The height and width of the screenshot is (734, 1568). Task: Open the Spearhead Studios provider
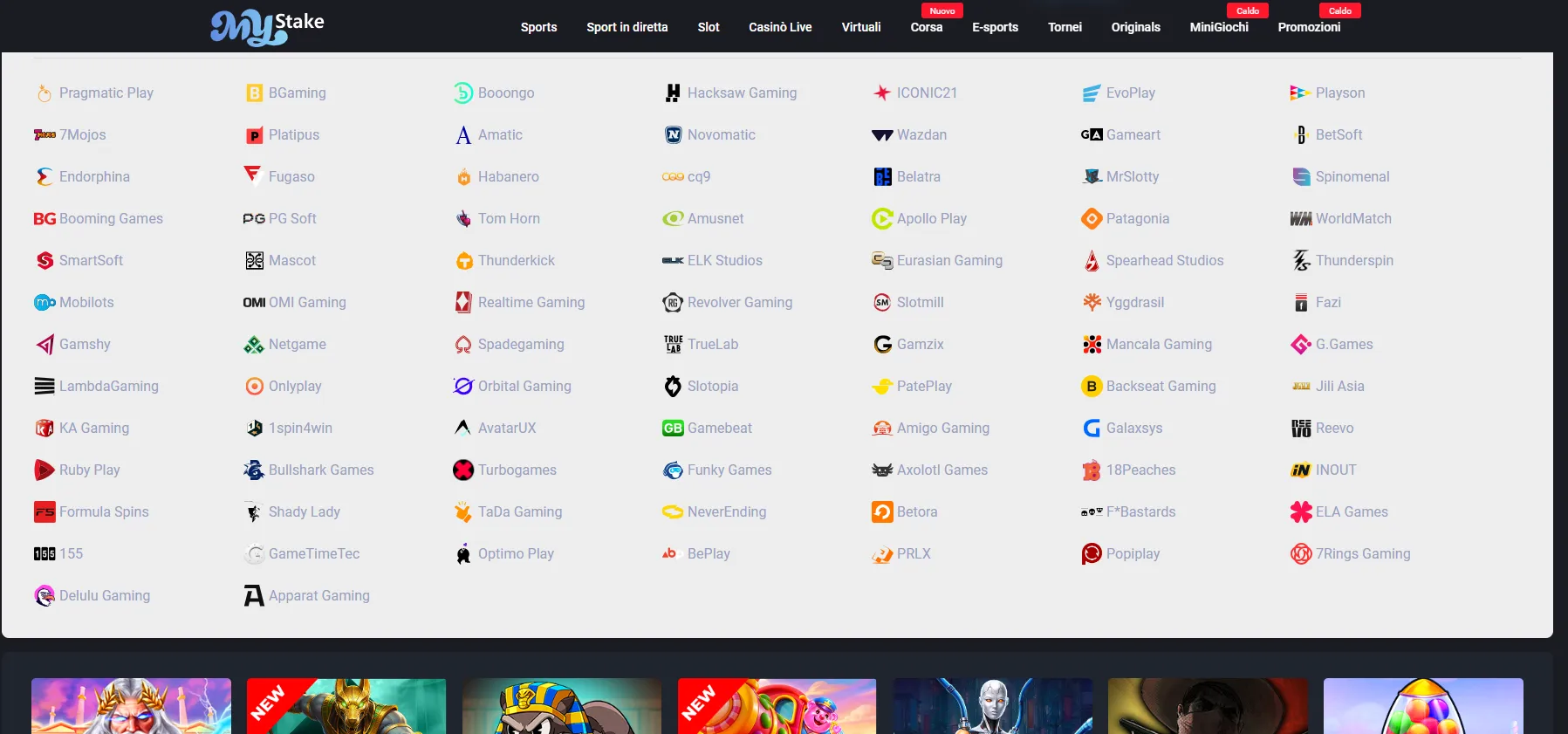[x=1153, y=260]
